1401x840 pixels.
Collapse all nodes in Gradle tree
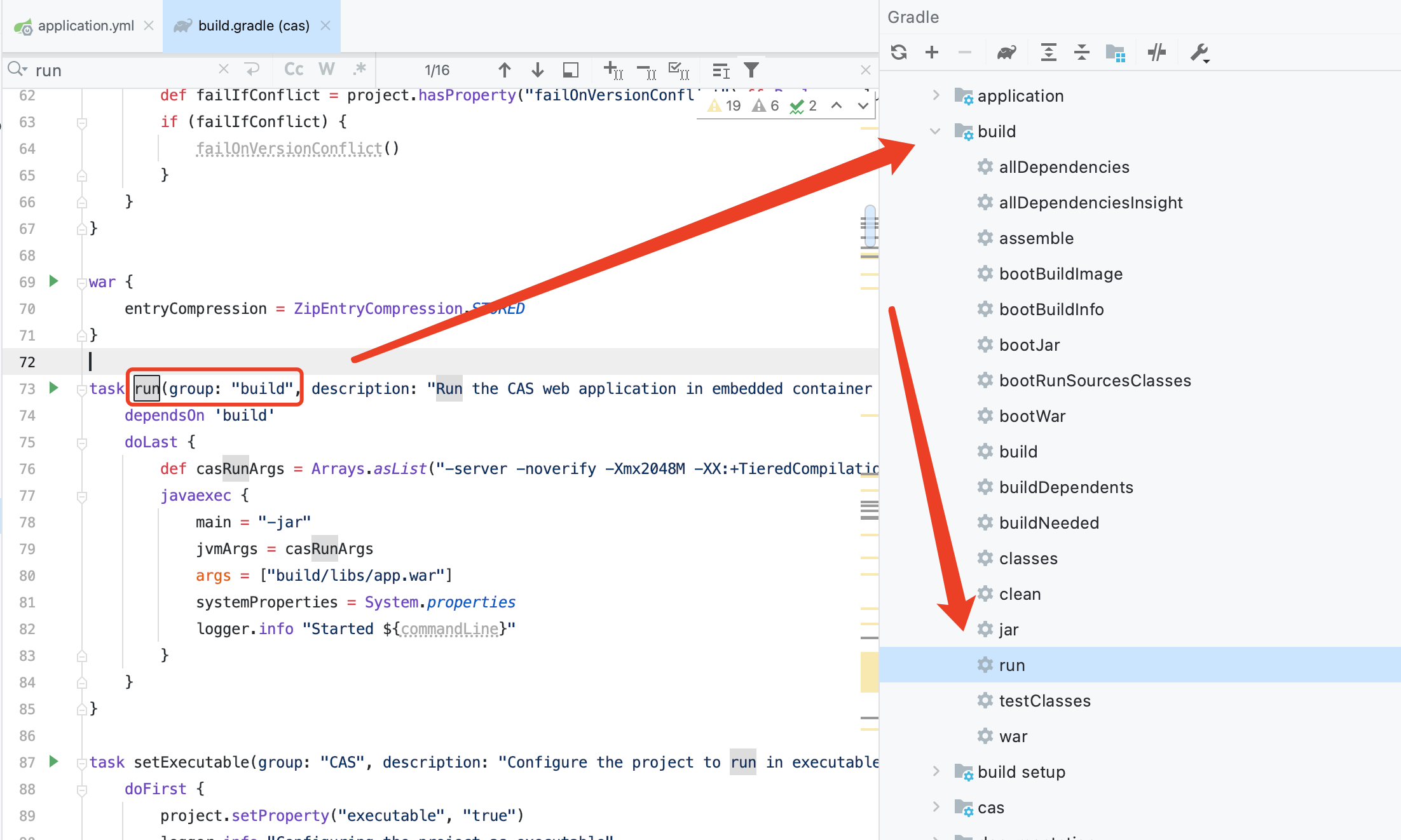coord(1082,52)
